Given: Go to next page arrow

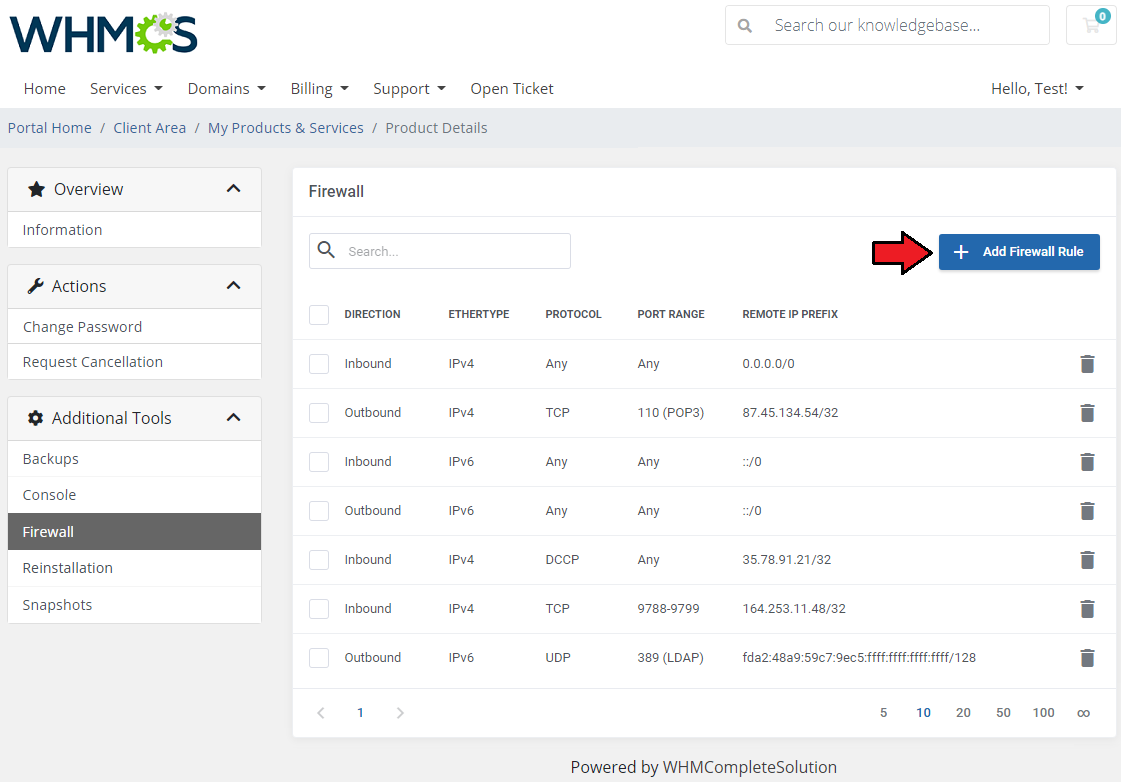Looking at the screenshot, I should (x=400, y=713).
